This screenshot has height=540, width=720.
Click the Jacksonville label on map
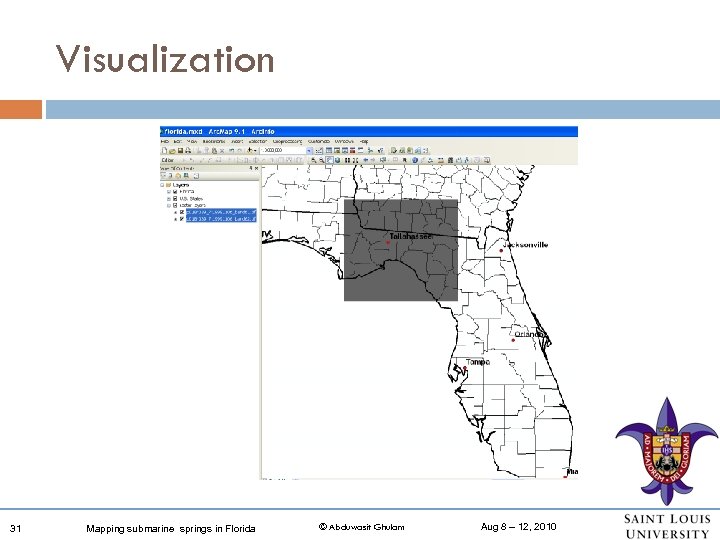point(525,245)
